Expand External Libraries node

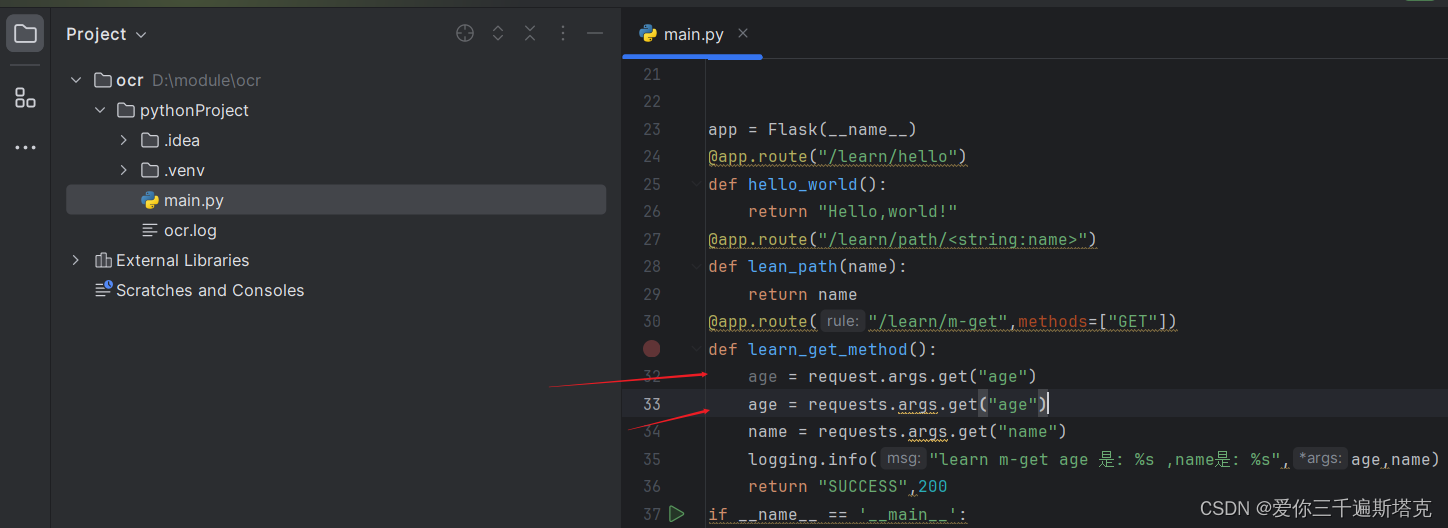(76, 260)
